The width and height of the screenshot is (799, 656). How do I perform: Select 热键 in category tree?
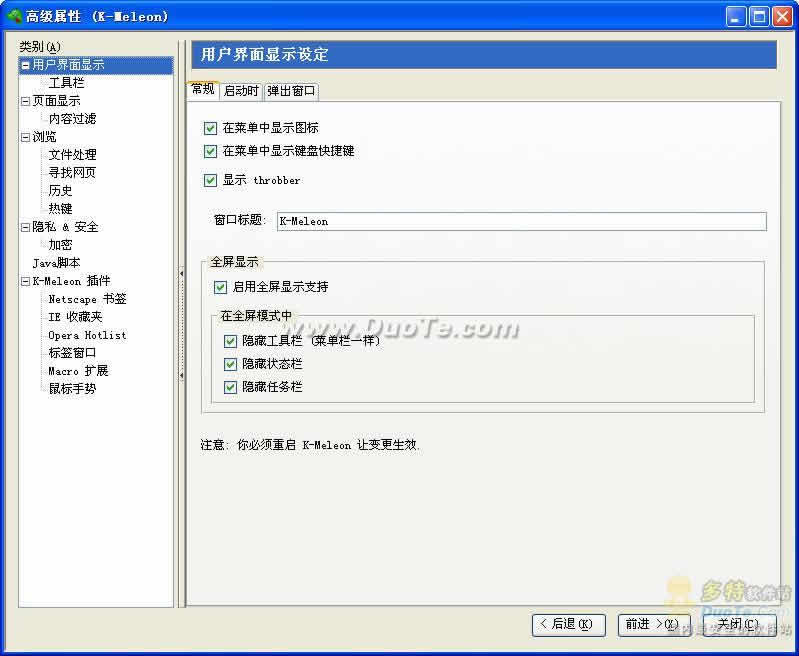coord(60,208)
